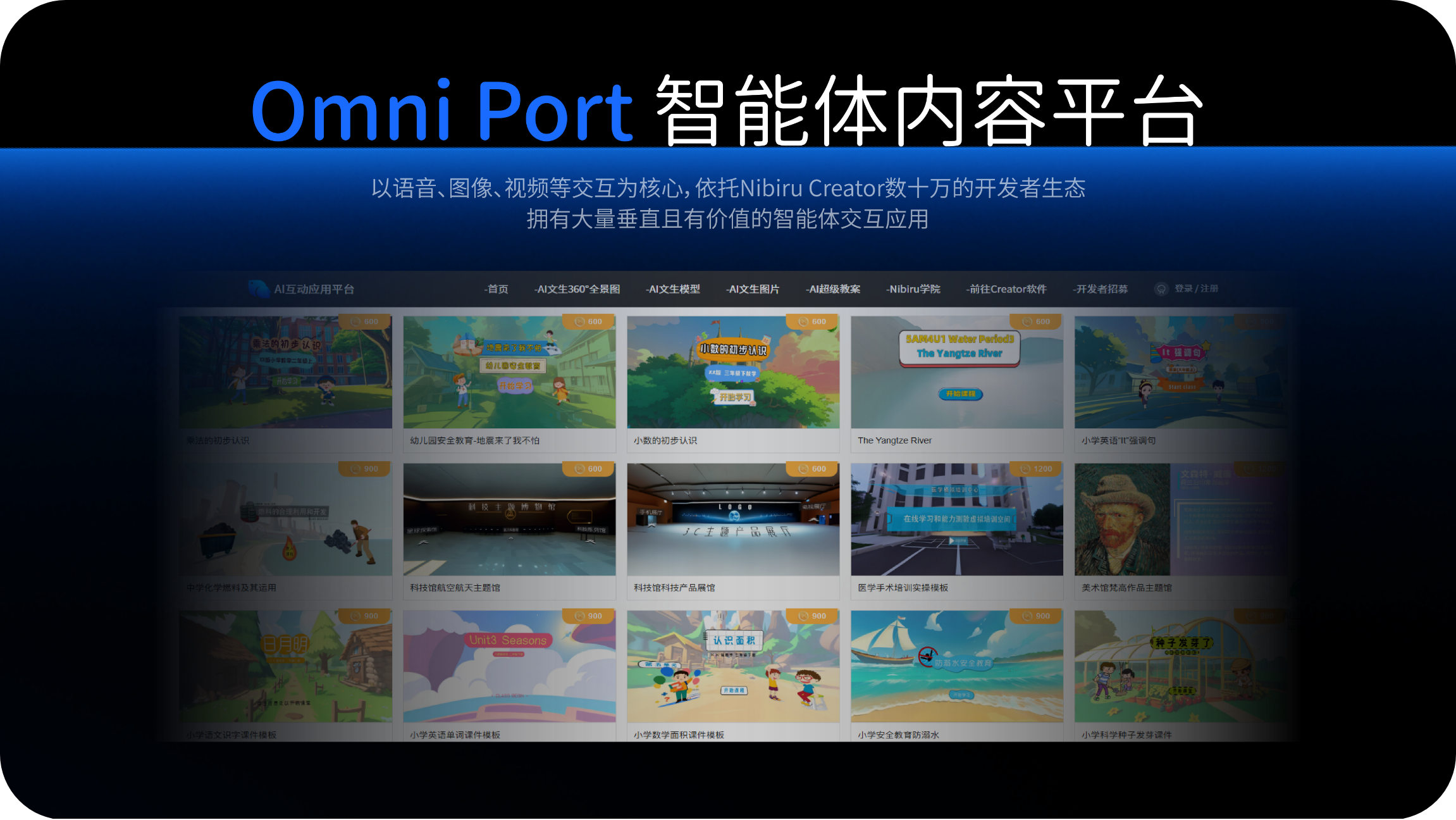The image size is (1456, 820).
Task: Click the caption 科技馆科技产品展馆
Action: tap(674, 588)
